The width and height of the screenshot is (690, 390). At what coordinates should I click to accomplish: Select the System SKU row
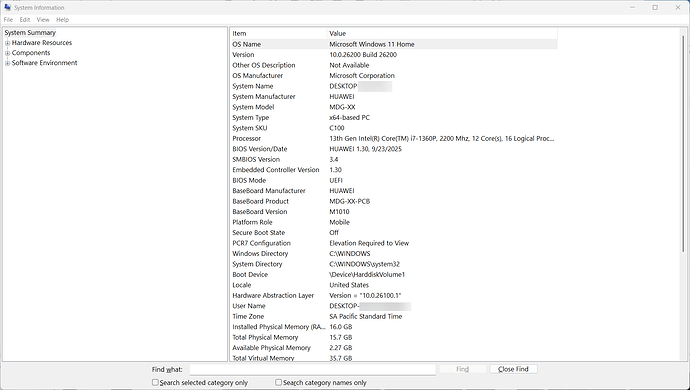pyautogui.click(x=394, y=128)
